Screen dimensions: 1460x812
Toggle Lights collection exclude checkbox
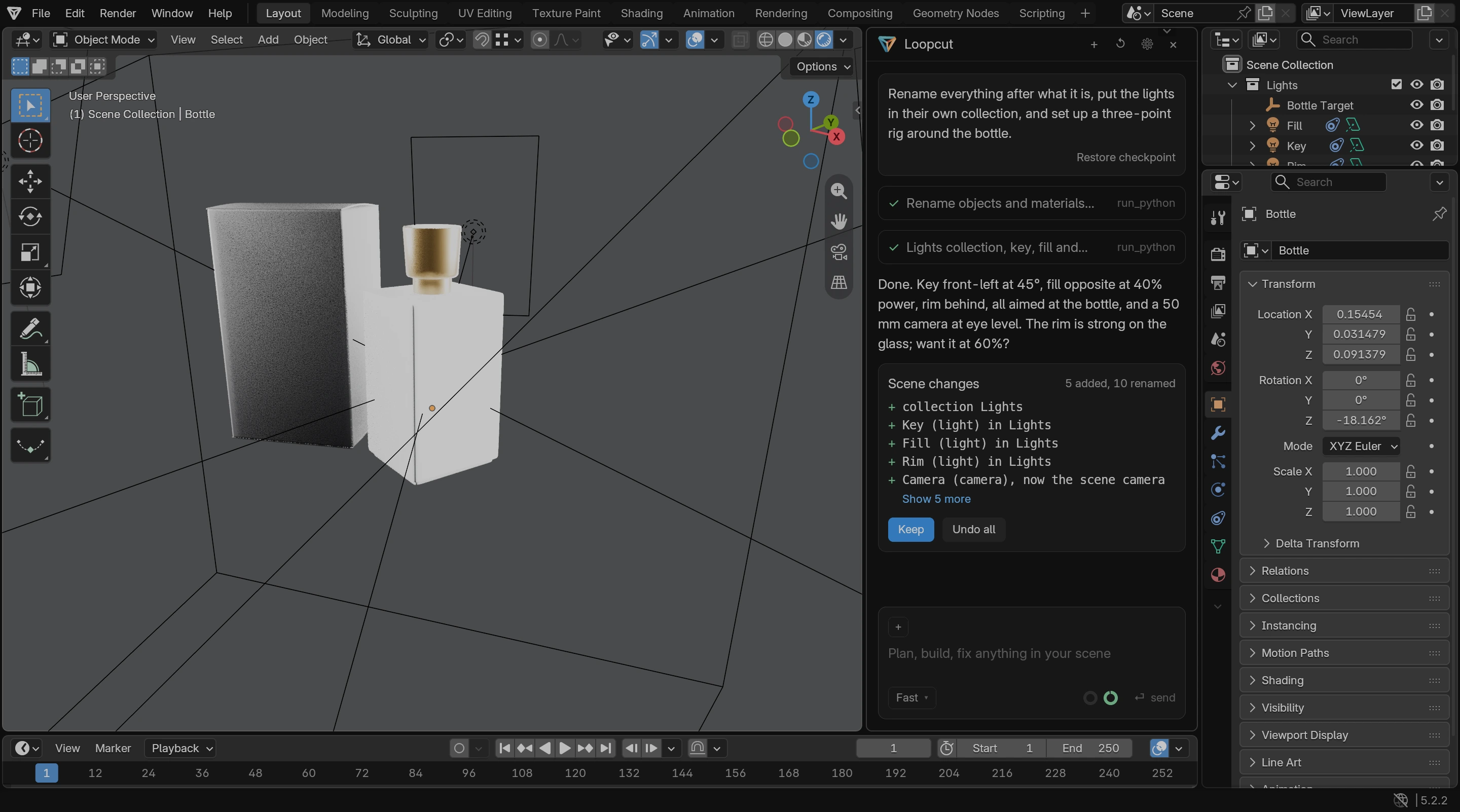tap(1397, 85)
